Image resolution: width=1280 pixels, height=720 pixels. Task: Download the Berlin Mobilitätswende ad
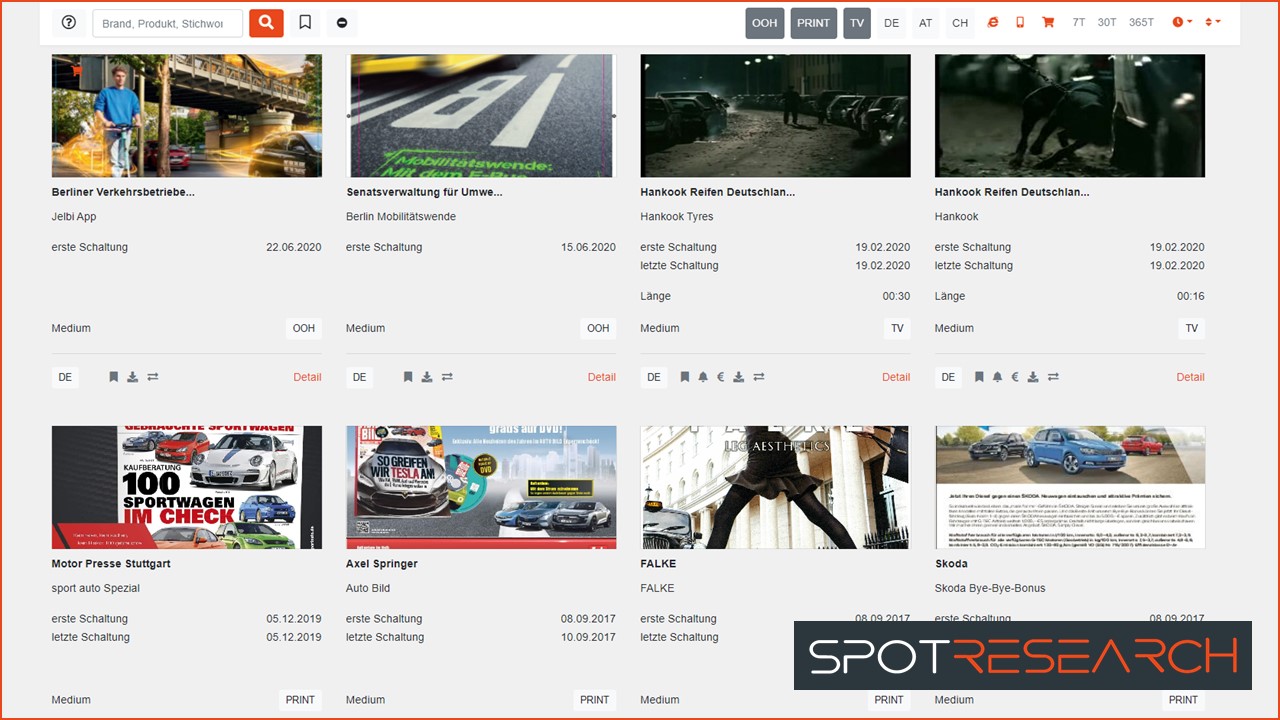tap(427, 377)
